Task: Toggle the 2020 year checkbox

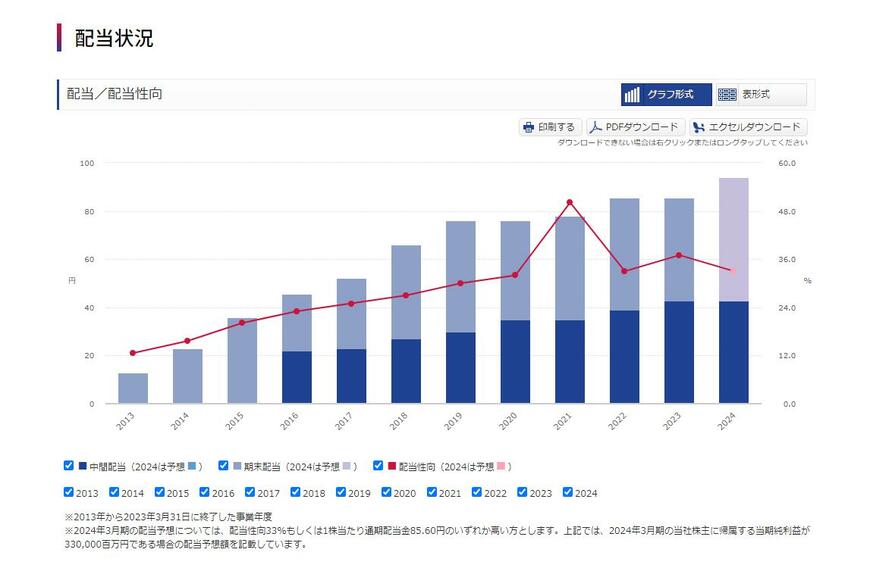Action: pos(386,492)
